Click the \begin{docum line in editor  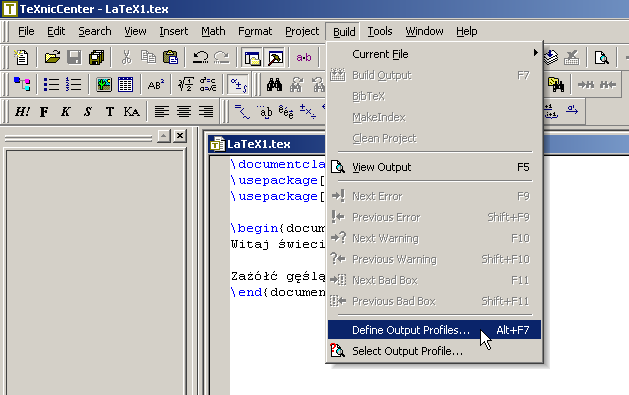278,228
